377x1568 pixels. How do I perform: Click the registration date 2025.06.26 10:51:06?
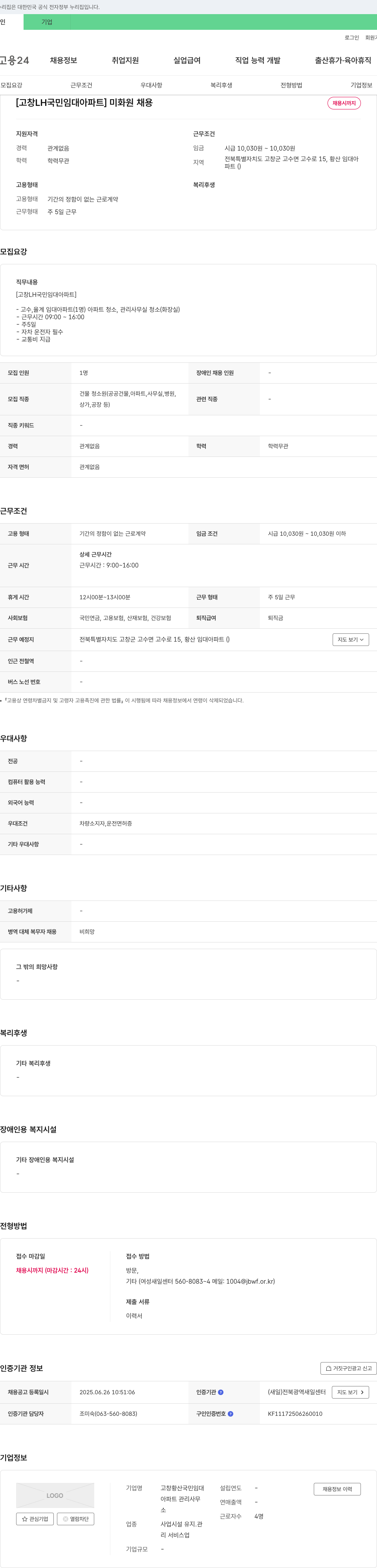pyautogui.click(x=107, y=1392)
